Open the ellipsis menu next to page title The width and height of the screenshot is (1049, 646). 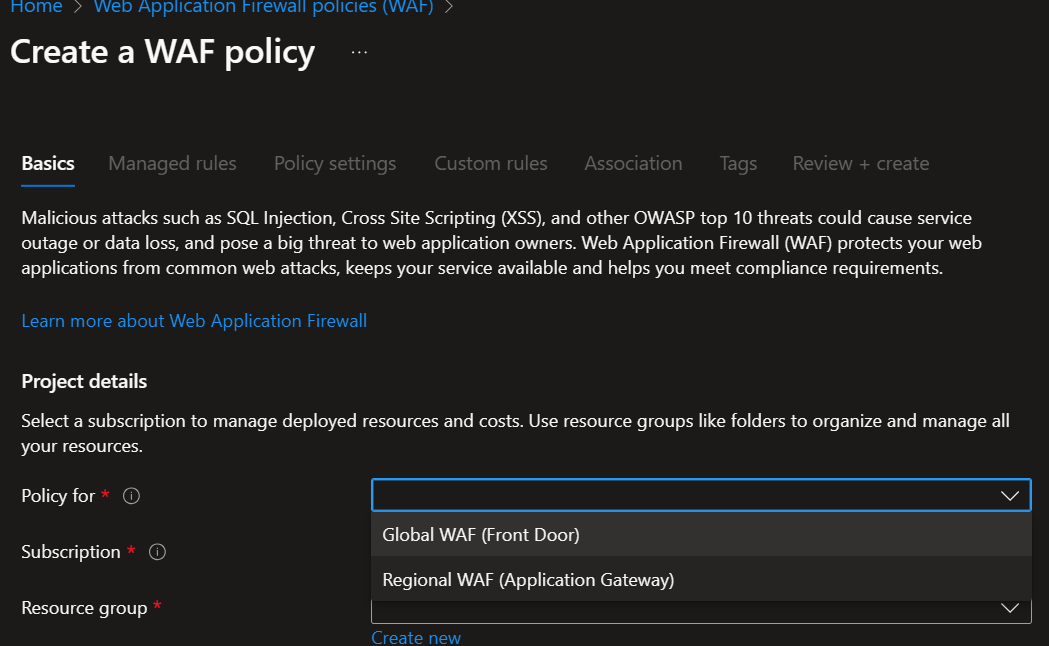tap(360, 52)
